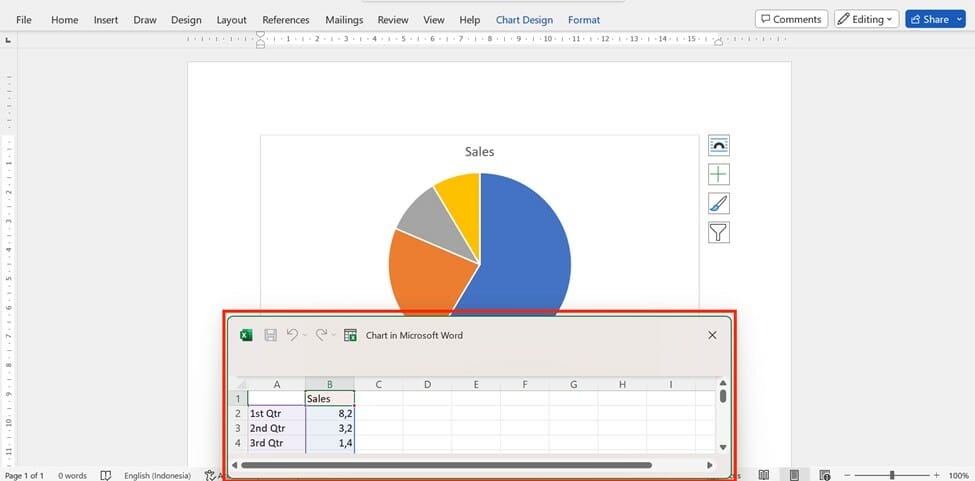Viewport: 975px width, 481px height.
Task: Open the Design tab
Action: tap(187, 20)
